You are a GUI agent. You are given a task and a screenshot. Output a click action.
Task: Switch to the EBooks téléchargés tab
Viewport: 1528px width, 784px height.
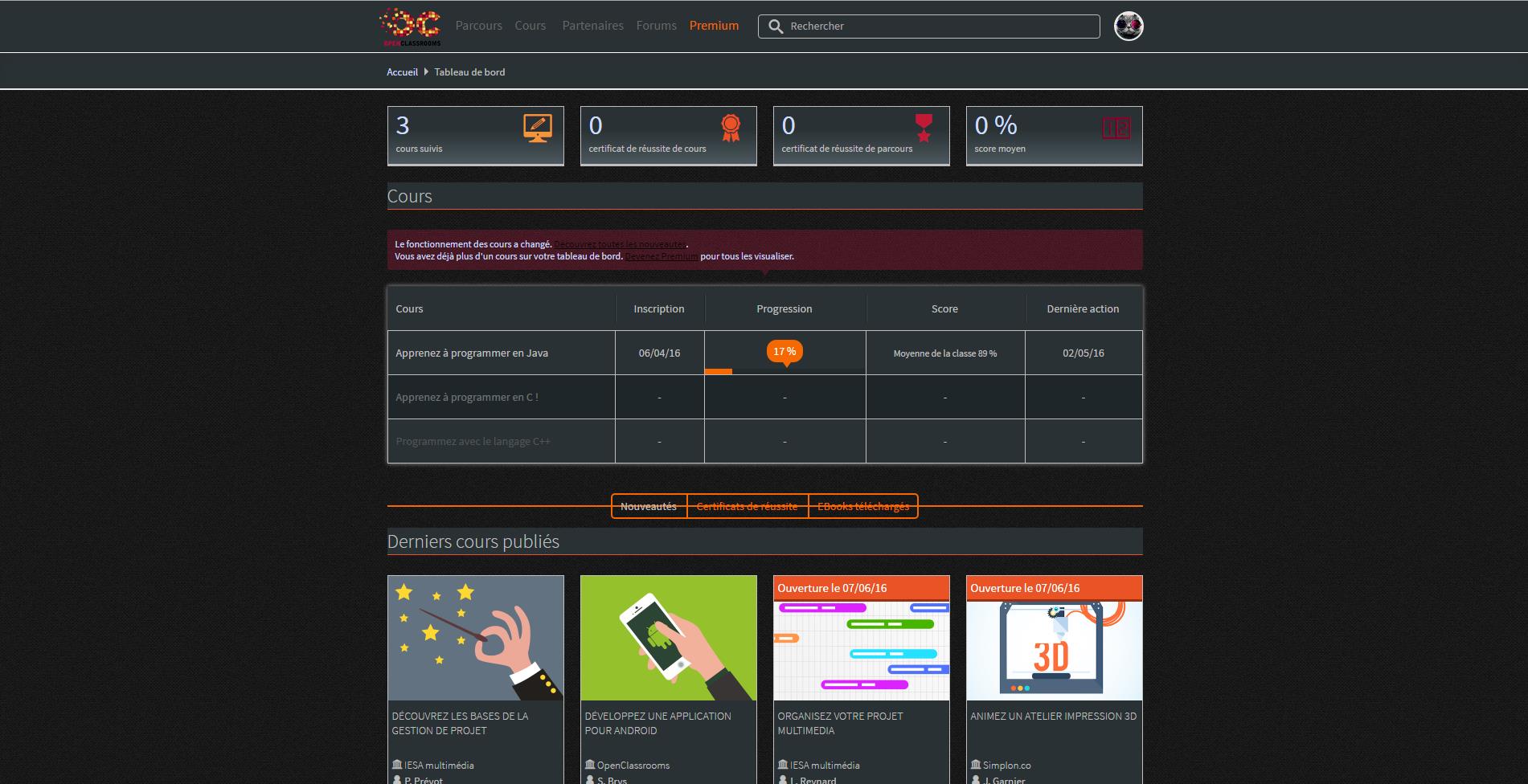862,506
